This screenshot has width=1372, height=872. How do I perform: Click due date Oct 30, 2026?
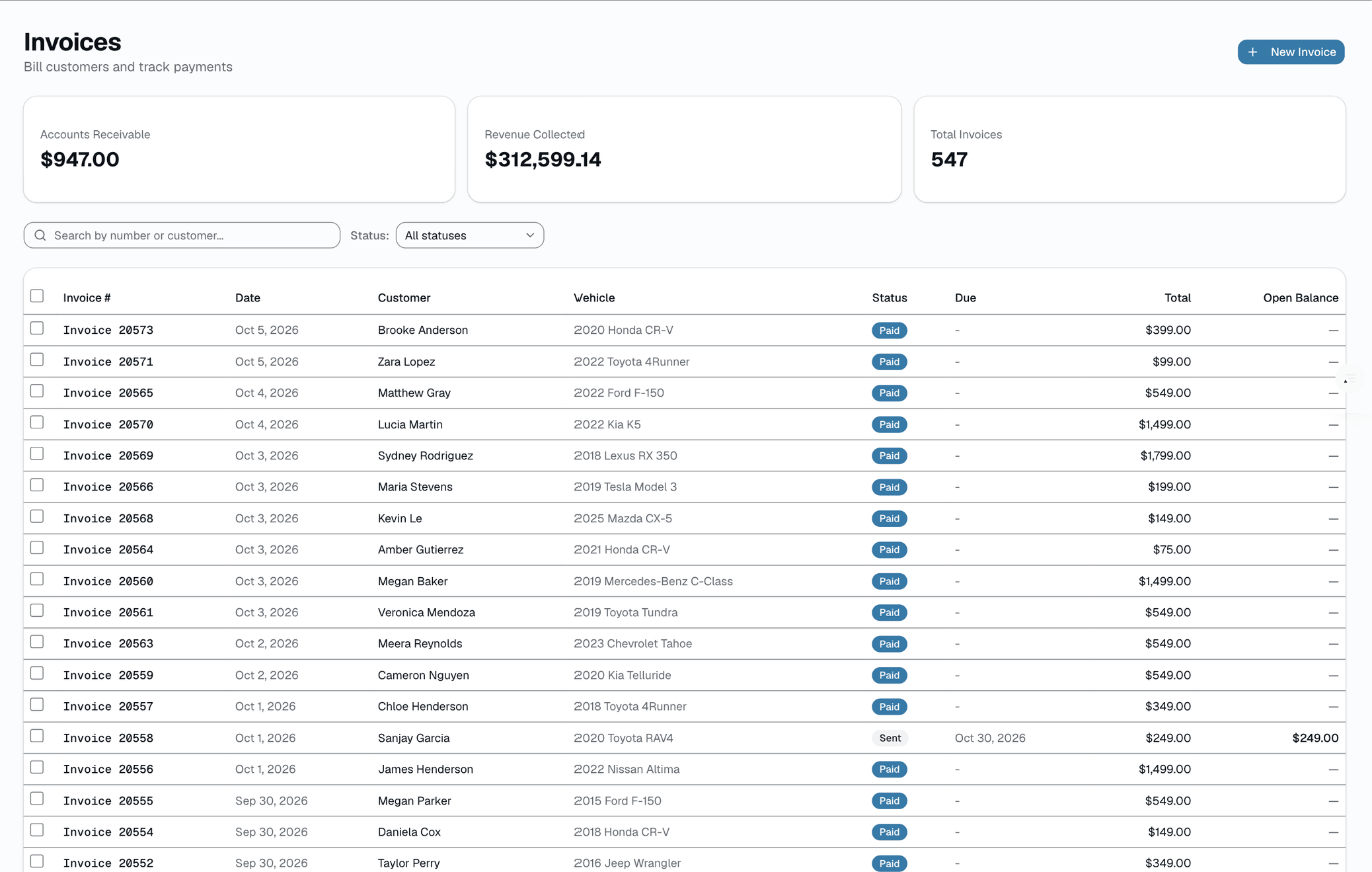[x=990, y=738]
